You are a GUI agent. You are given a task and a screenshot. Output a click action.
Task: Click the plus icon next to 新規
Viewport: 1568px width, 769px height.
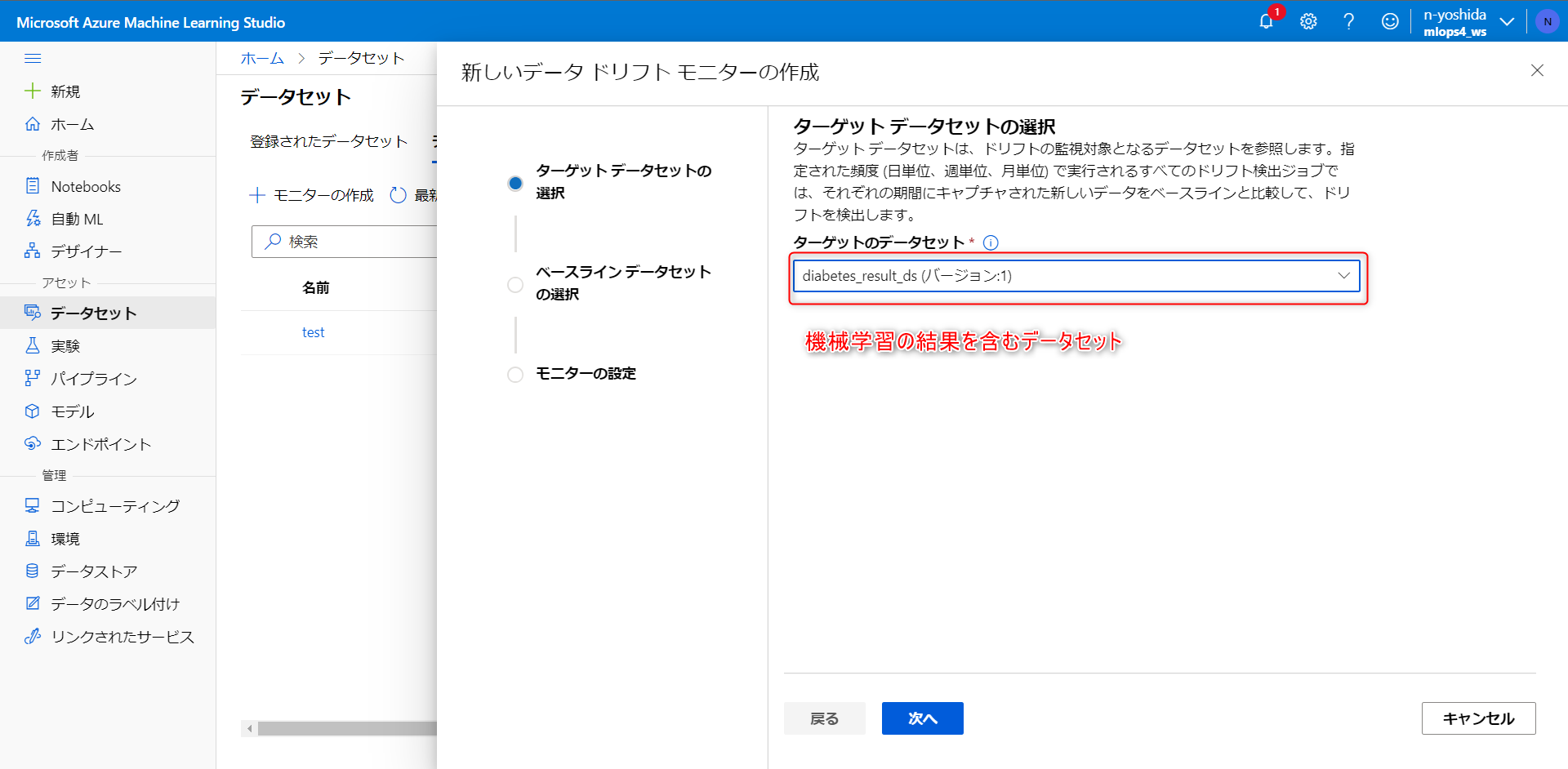coord(33,91)
